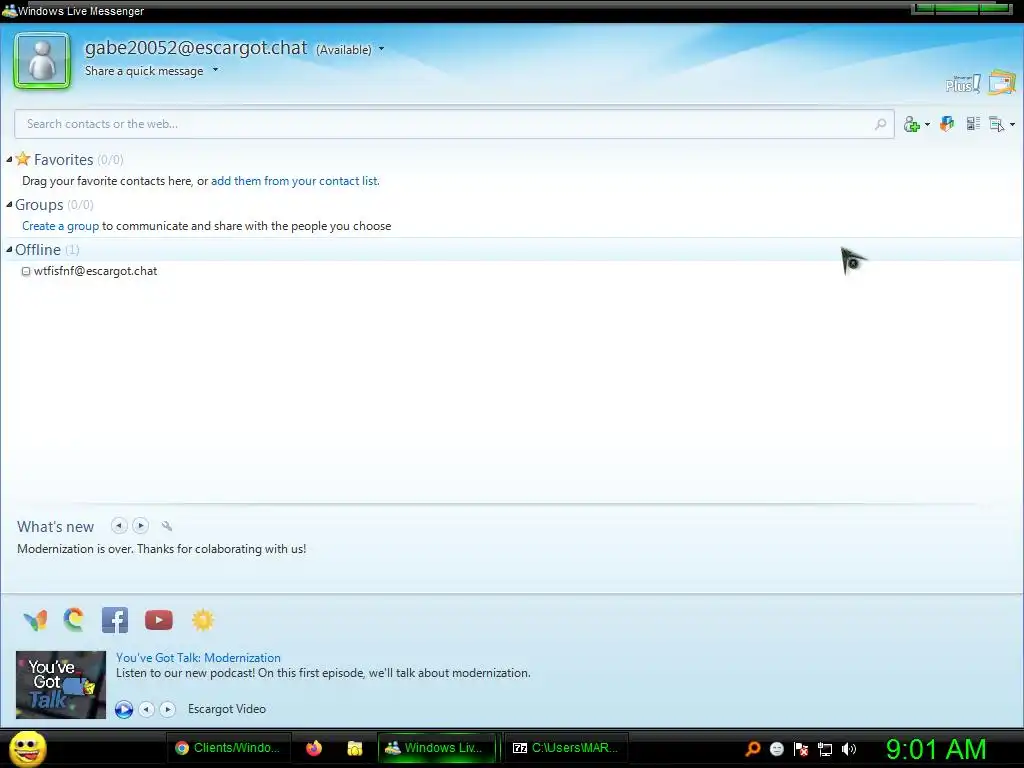Click the Search contacts or the web box
The width and height of the screenshot is (1024, 768).
[454, 124]
